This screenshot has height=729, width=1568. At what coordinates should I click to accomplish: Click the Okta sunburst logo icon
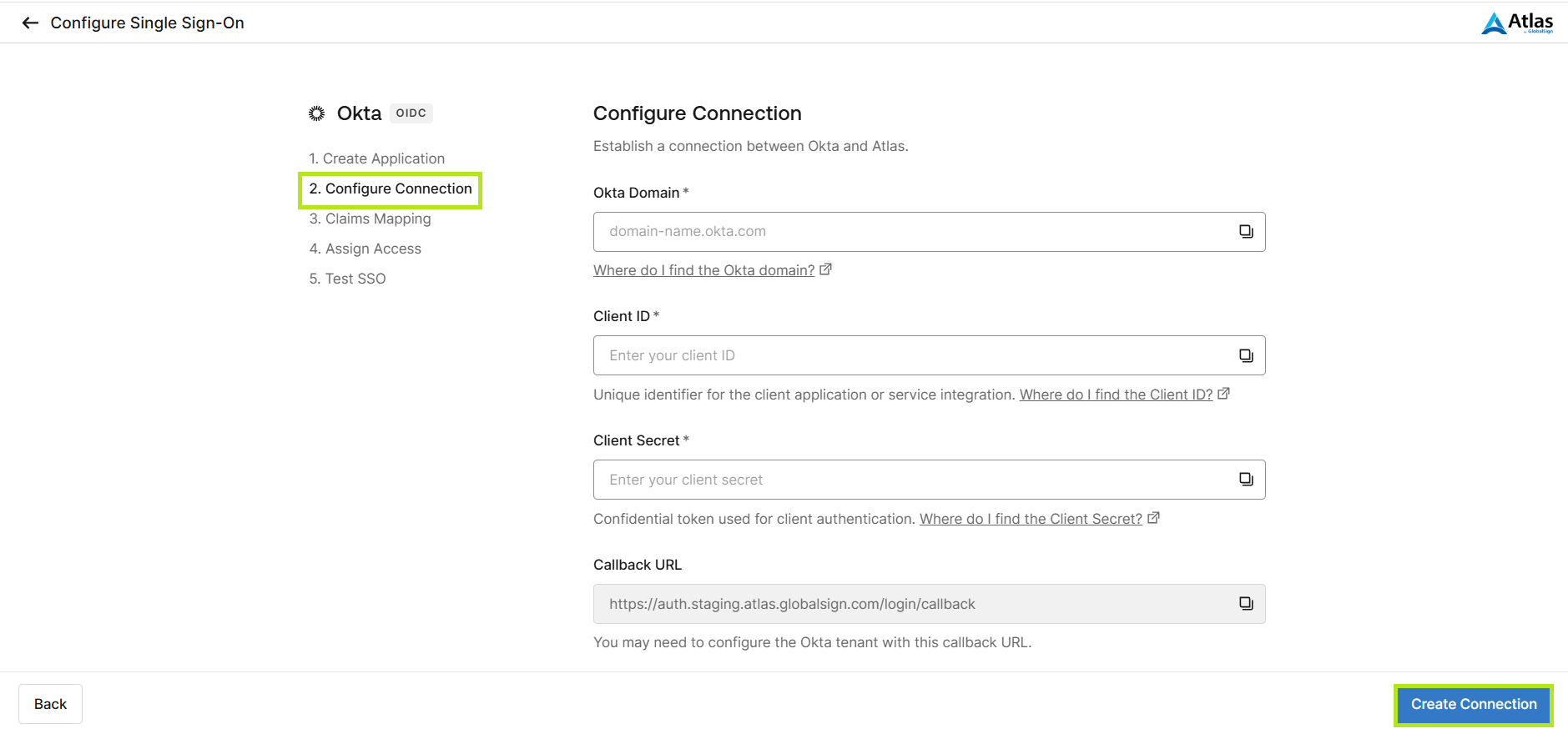316,113
